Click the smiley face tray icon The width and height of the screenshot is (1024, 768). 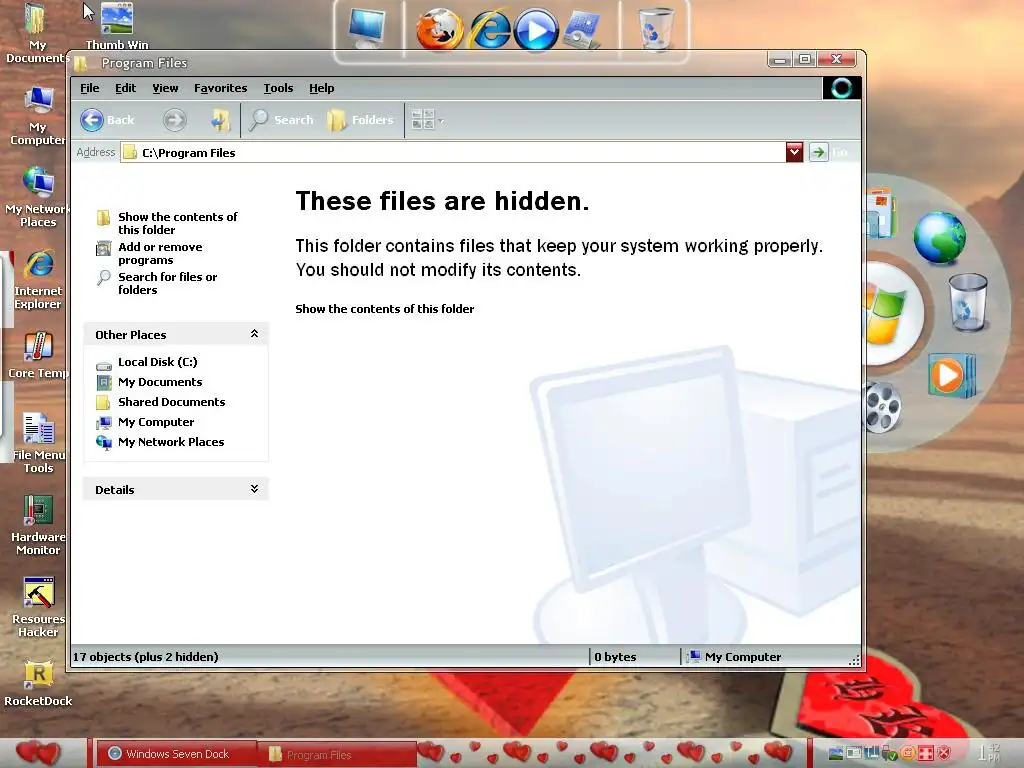coord(908,754)
